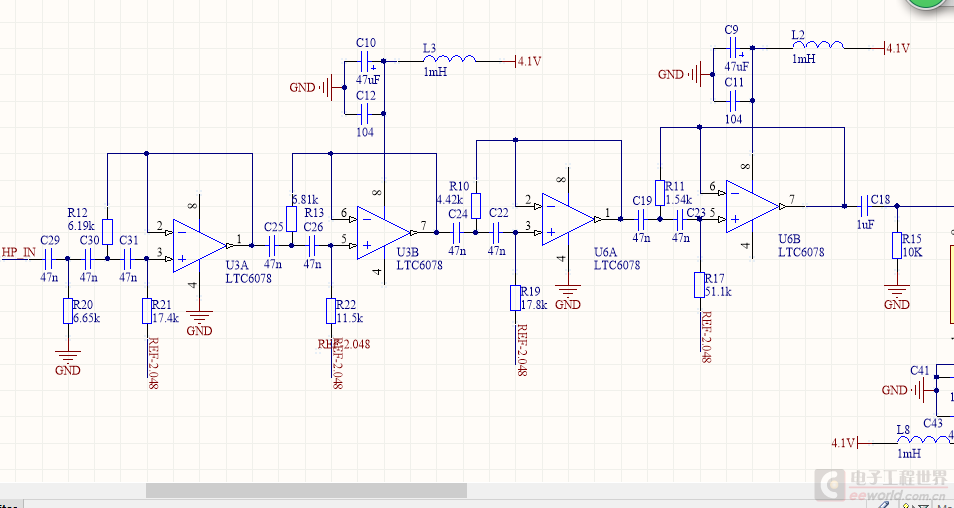Click the horizontal scrollbar thumb
This screenshot has width=954, height=508.
pyautogui.click(x=306, y=490)
